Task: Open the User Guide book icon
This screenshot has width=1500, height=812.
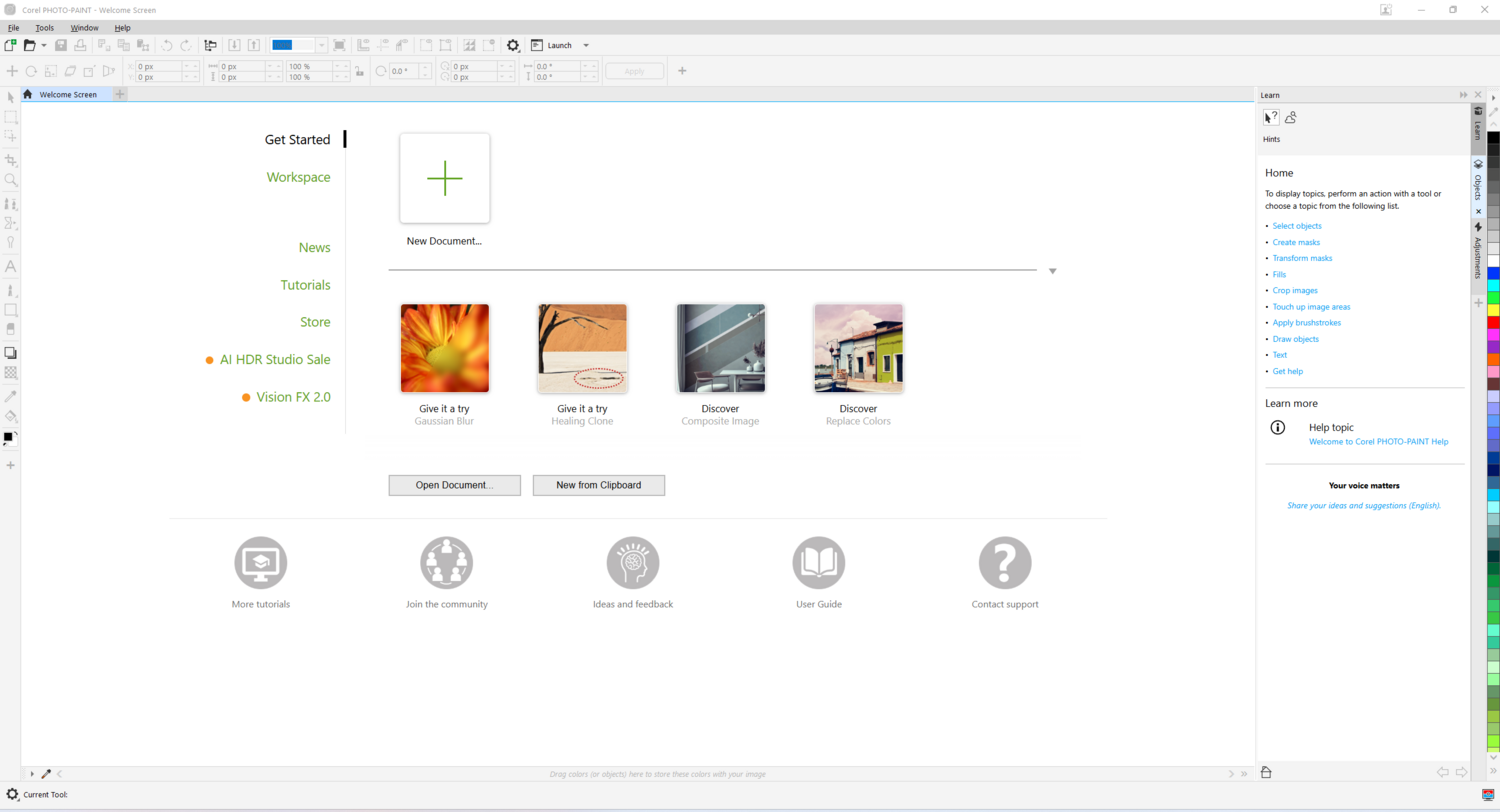Action: [818, 563]
